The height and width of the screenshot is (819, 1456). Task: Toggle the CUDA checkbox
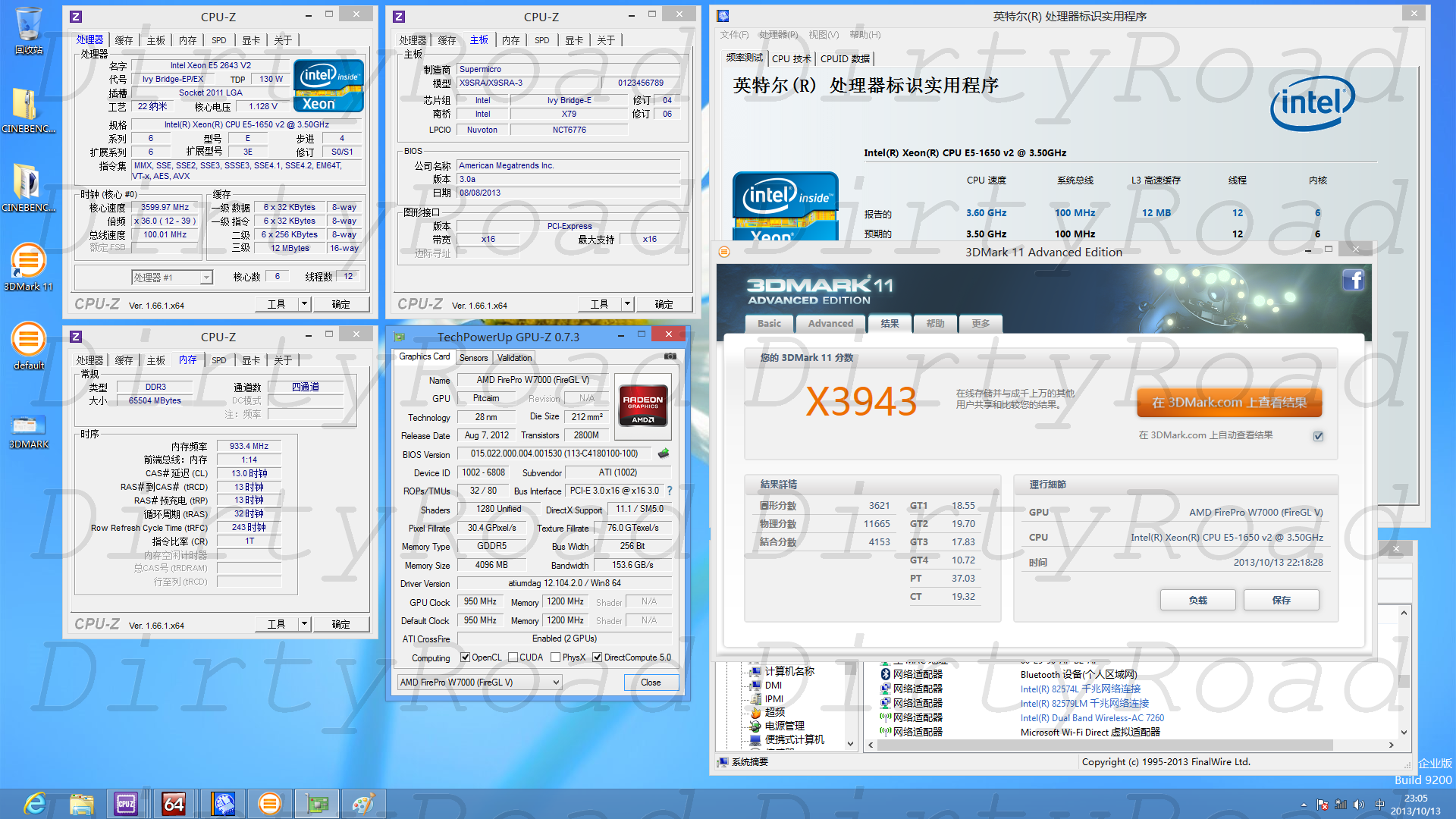coord(513,657)
